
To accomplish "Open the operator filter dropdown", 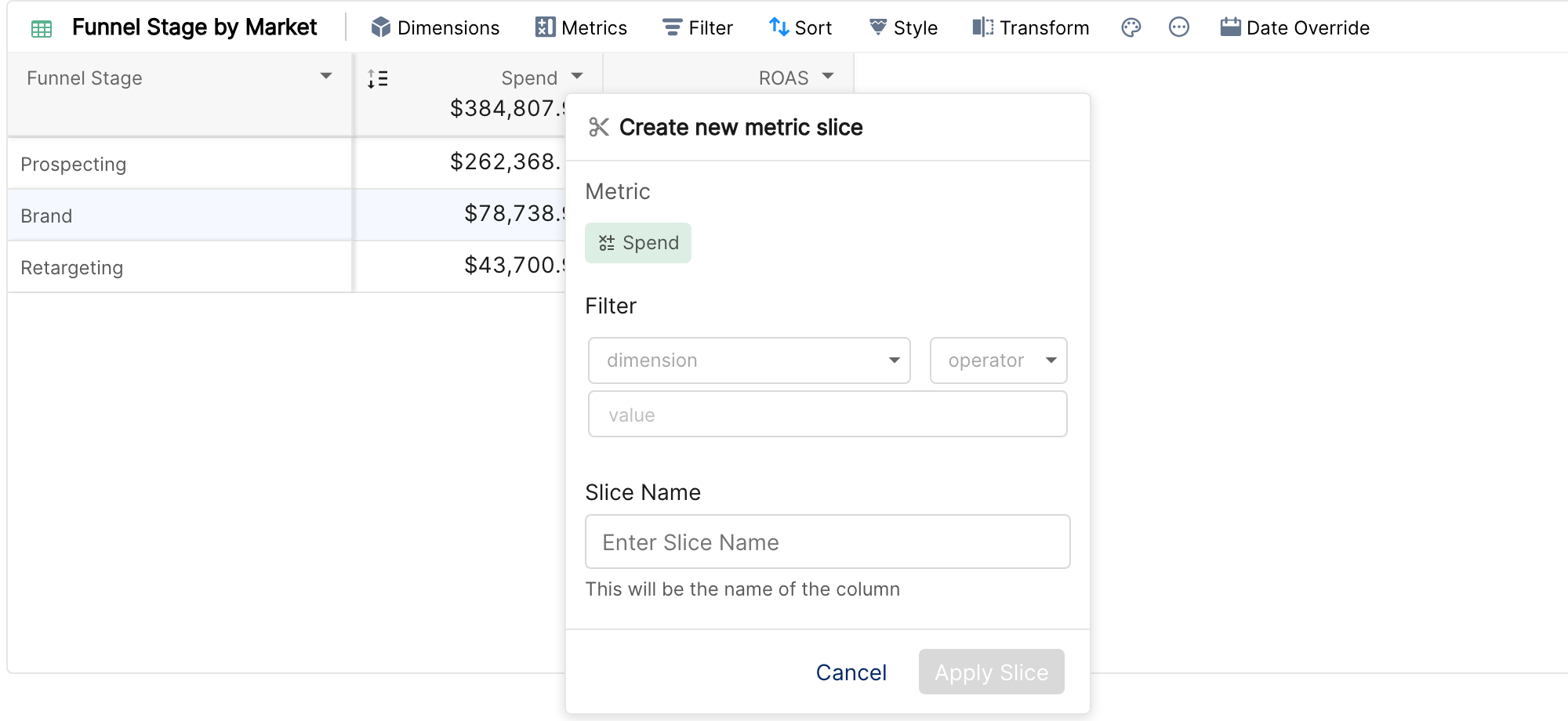I will click(x=999, y=360).
